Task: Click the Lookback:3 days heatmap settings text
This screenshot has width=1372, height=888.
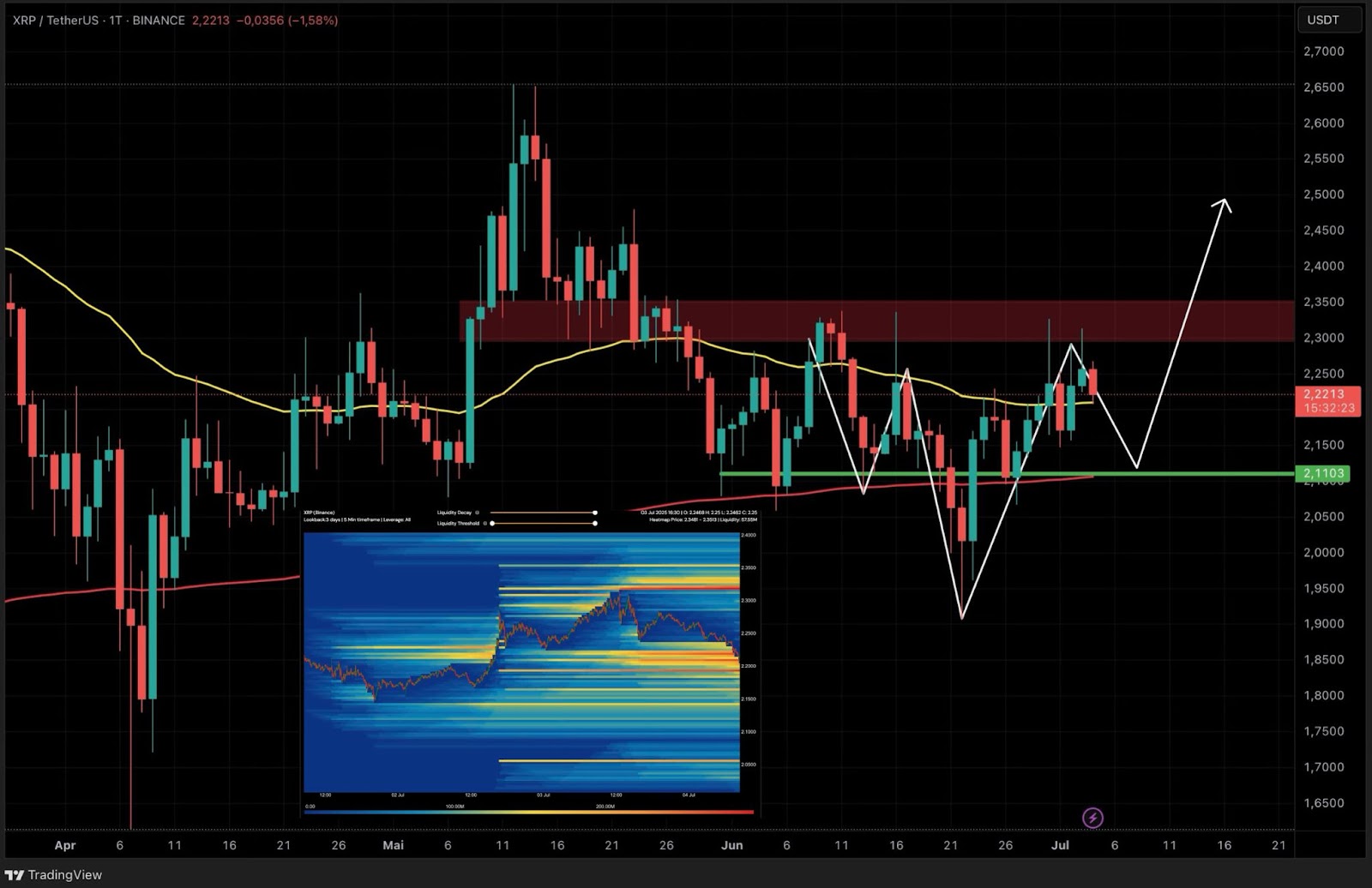Action: point(357,519)
